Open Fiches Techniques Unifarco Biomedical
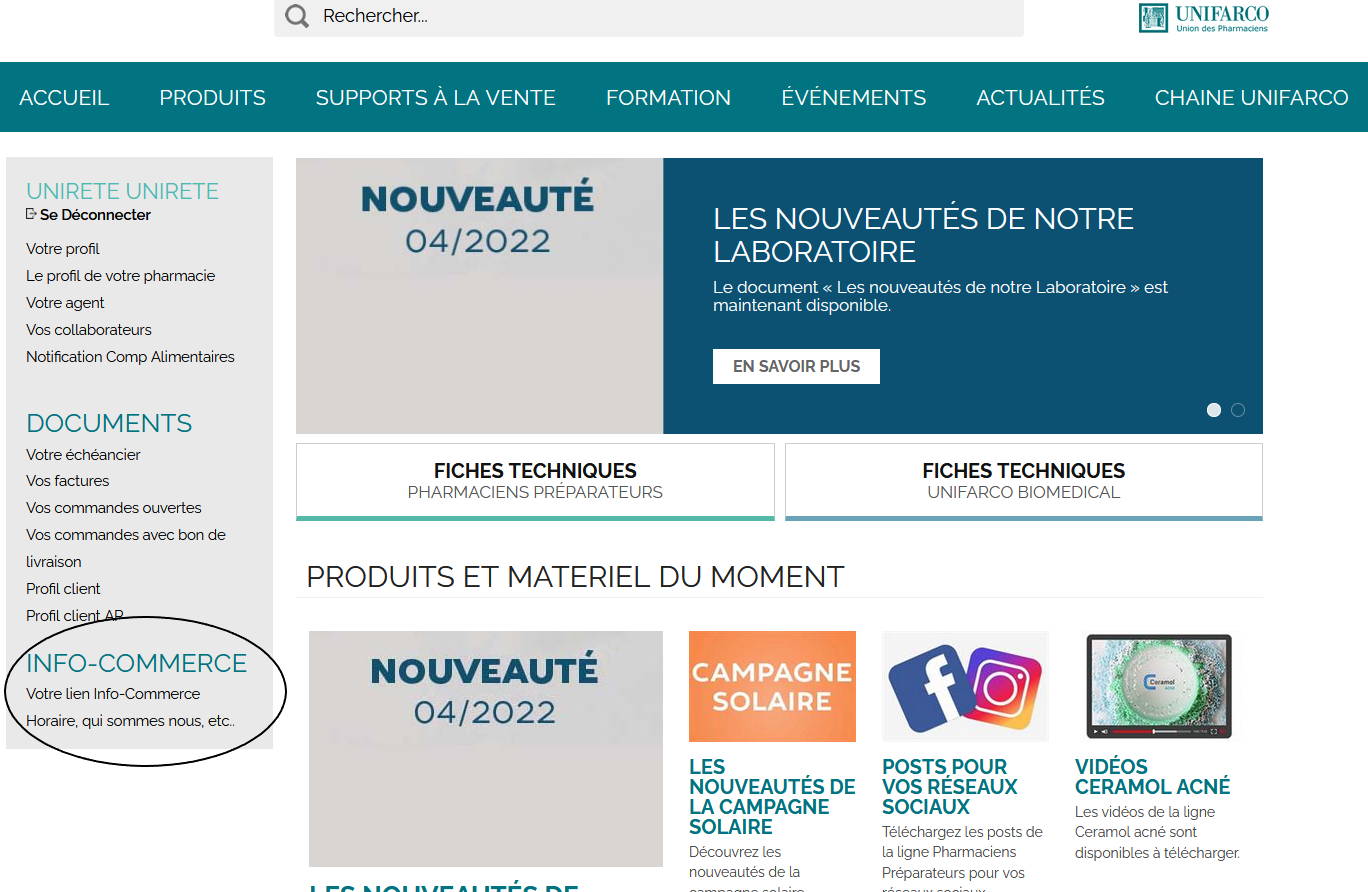This screenshot has width=1368, height=892. [x=1024, y=482]
